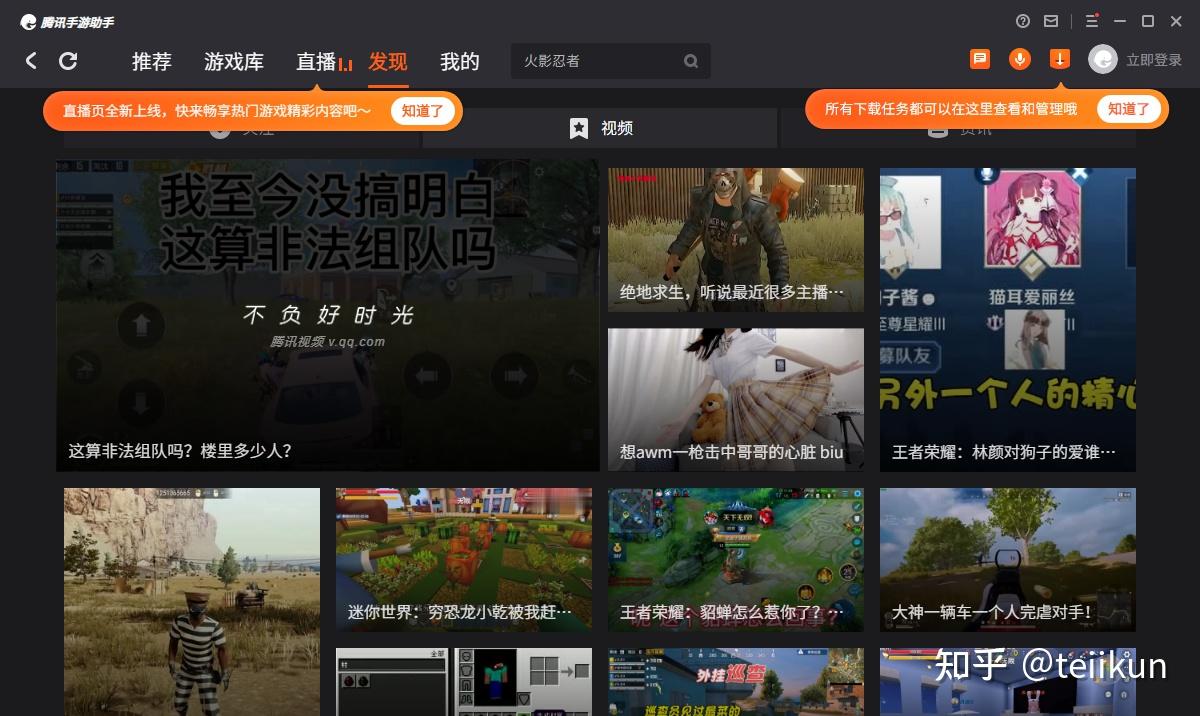Open the hamburger menu icon in title bar
The width and height of the screenshot is (1200, 716).
(x=1092, y=21)
